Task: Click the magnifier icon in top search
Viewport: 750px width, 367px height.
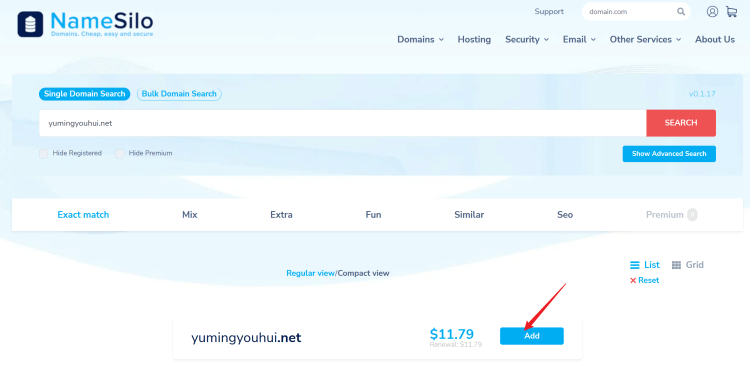Action: tap(681, 12)
